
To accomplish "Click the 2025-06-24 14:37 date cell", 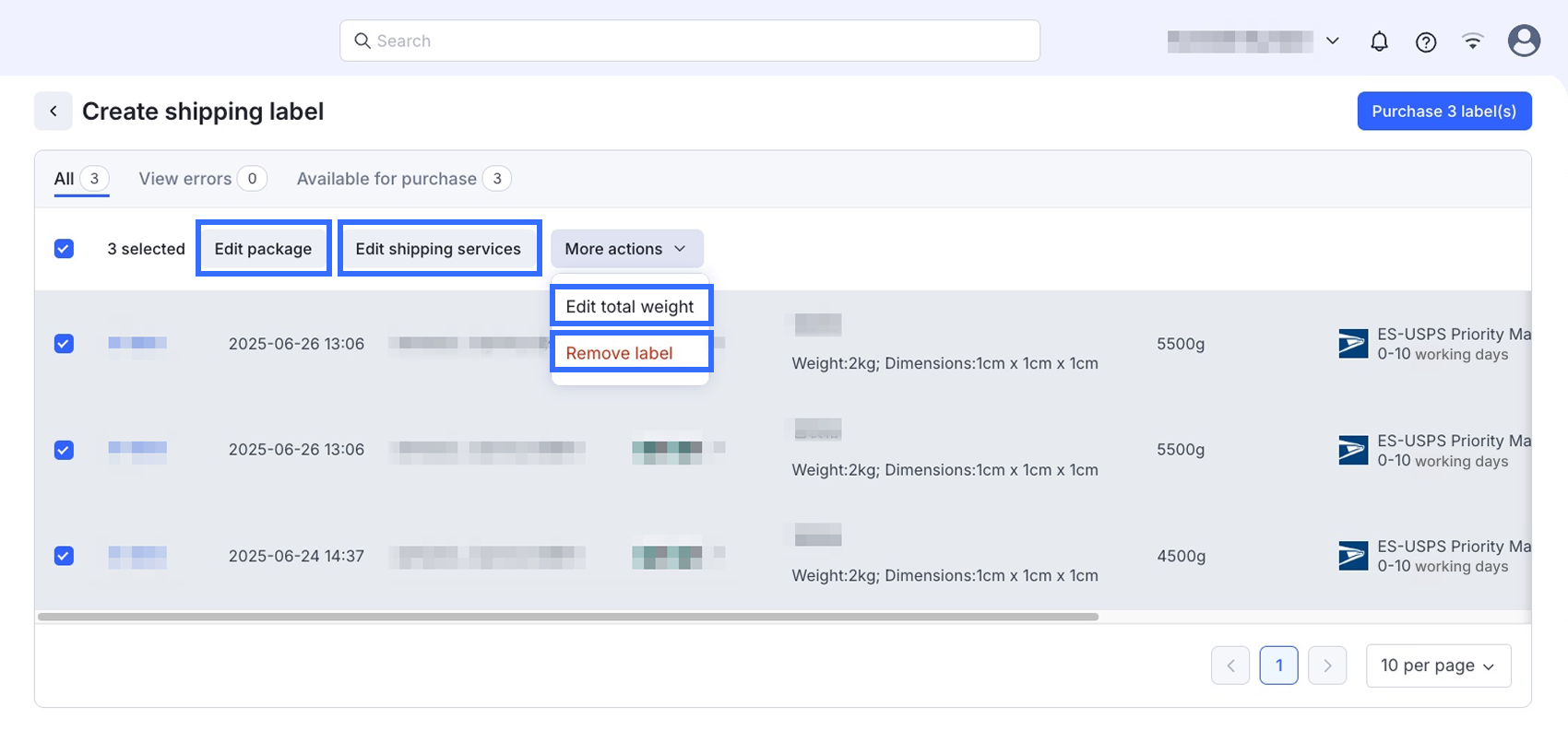I will [x=296, y=556].
